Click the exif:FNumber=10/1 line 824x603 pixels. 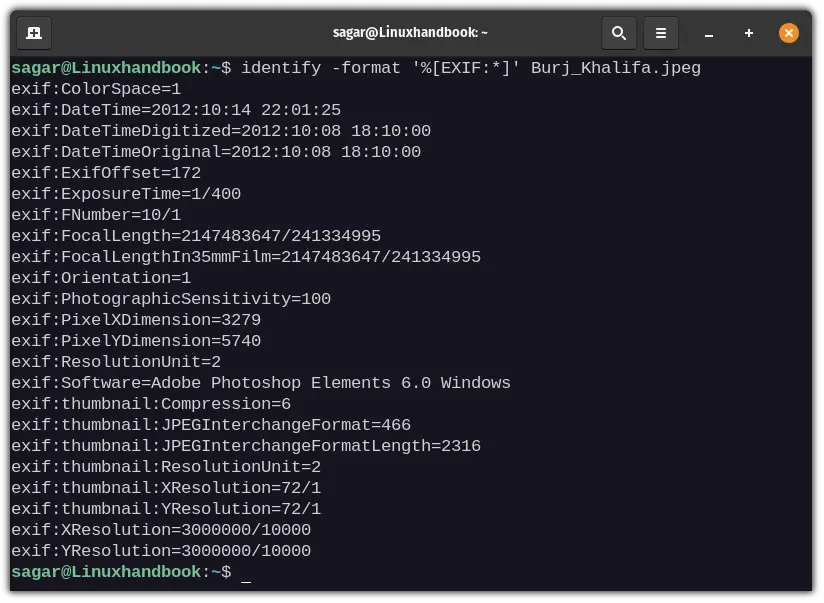[x=96, y=215]
